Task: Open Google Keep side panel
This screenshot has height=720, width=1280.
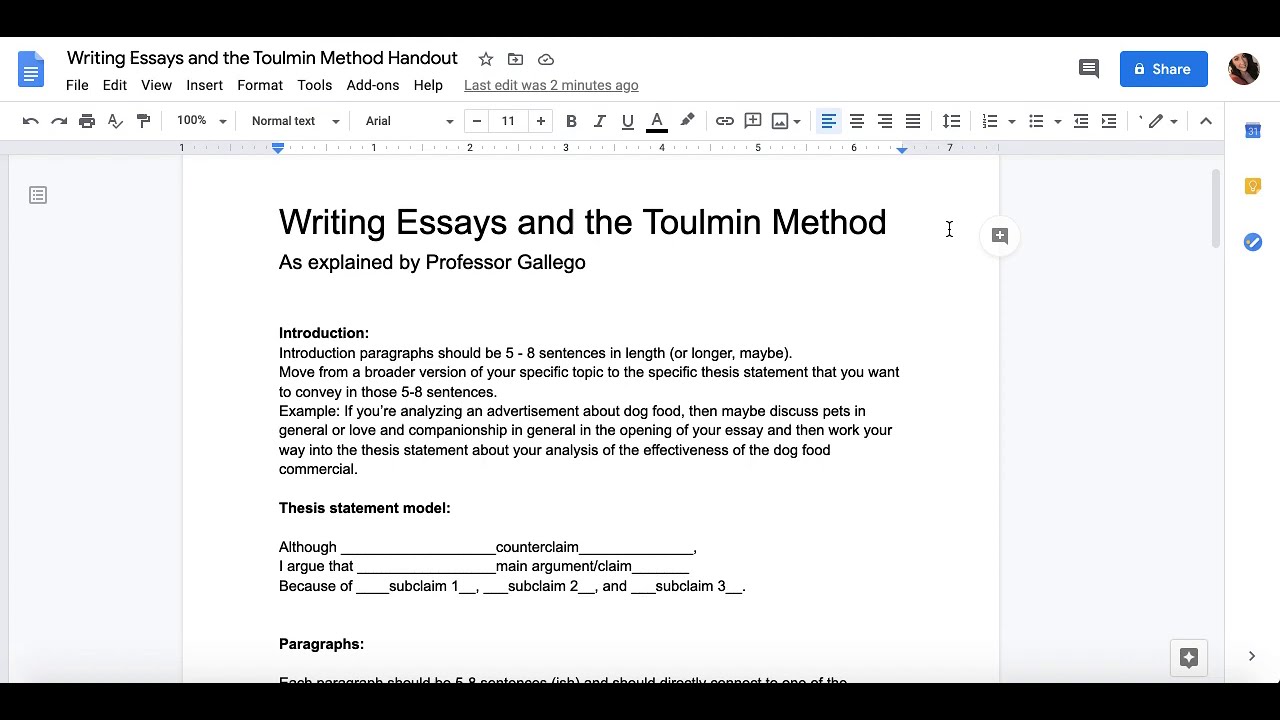Action: tap(1253, 187)
